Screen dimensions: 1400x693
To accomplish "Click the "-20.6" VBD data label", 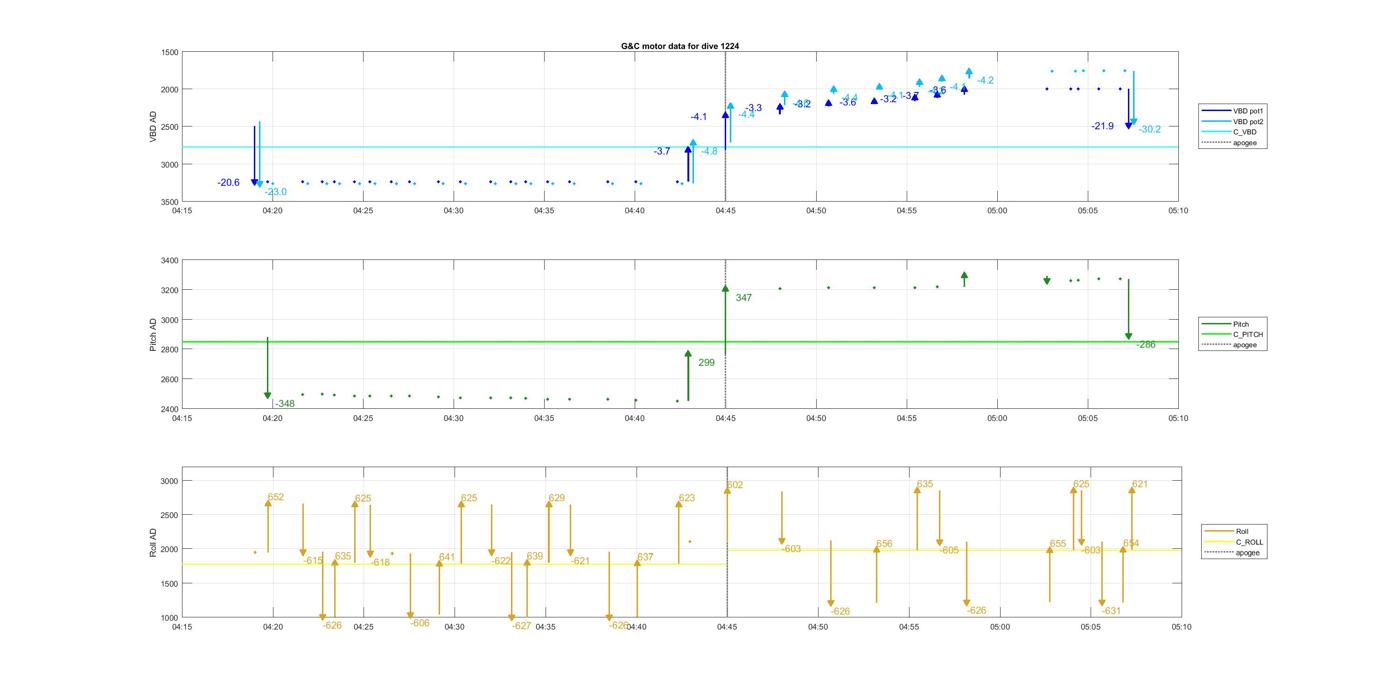I will coord(228,183).
